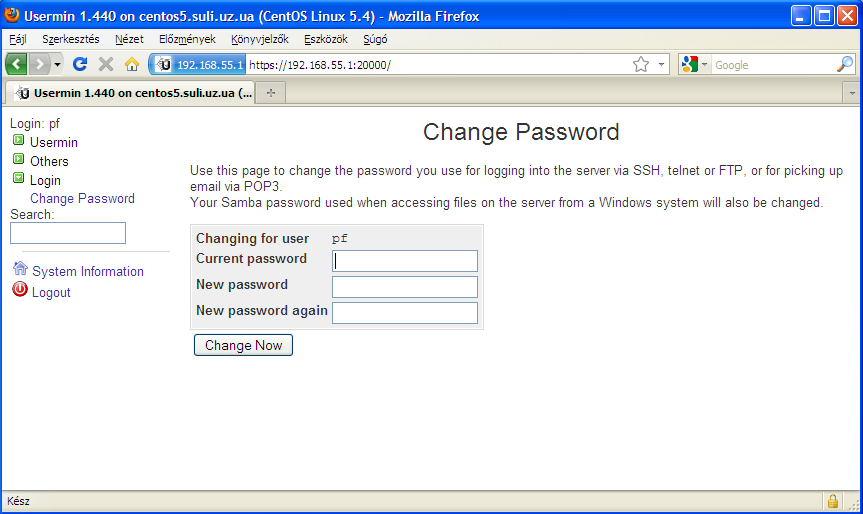Open the System Information link
The image size is (863, 514).
[87, 271]
